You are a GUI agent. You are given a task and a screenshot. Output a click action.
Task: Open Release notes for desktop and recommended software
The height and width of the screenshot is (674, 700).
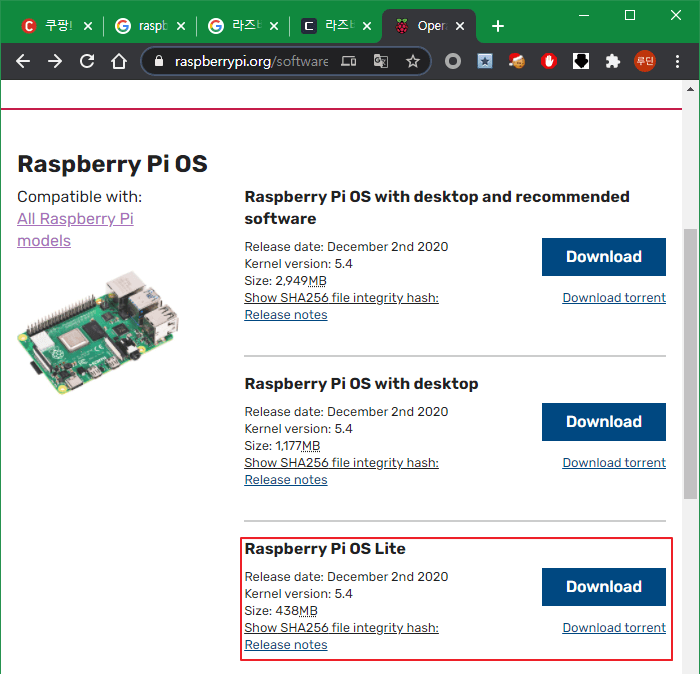[286, 315]
